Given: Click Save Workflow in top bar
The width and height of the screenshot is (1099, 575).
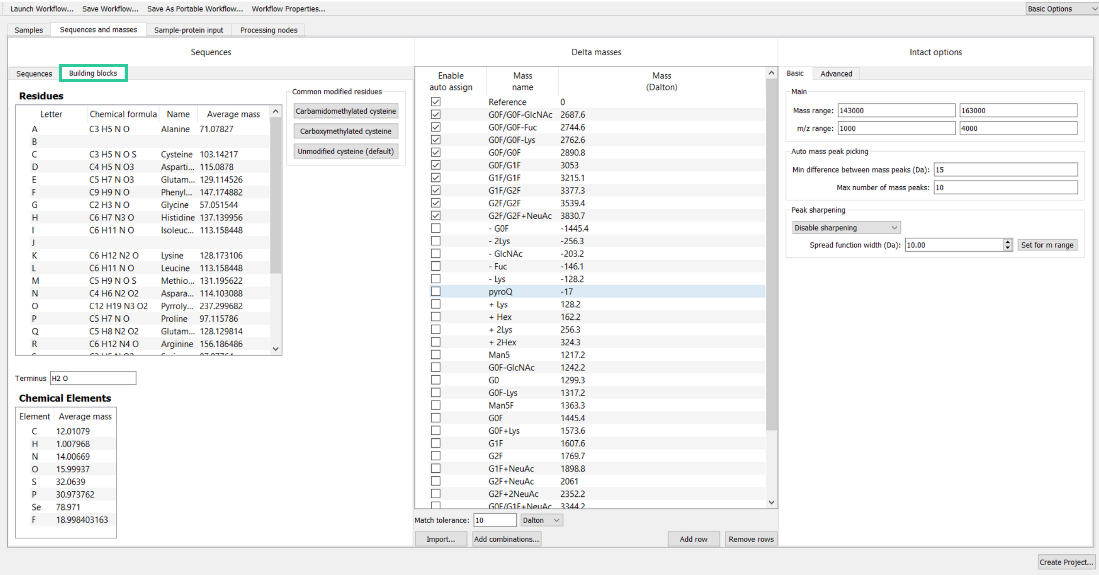Looking at the screenshot, I should tap(111, 9).
